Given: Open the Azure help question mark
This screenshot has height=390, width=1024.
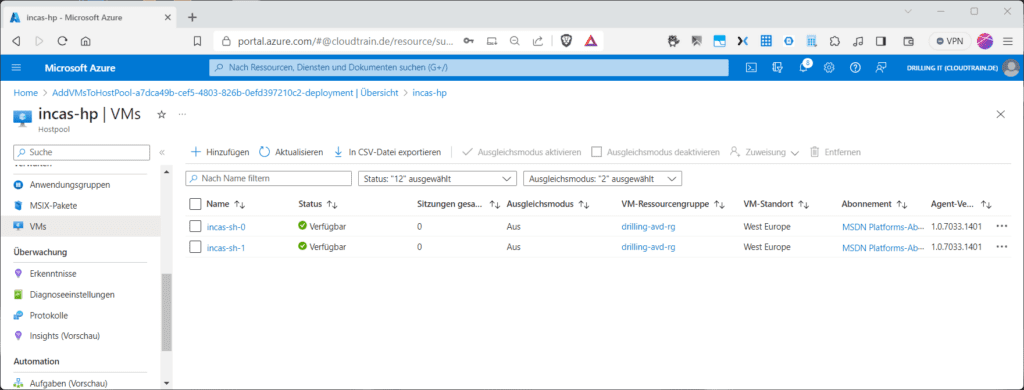Looking at the screenshot, I should pos(855,68).
